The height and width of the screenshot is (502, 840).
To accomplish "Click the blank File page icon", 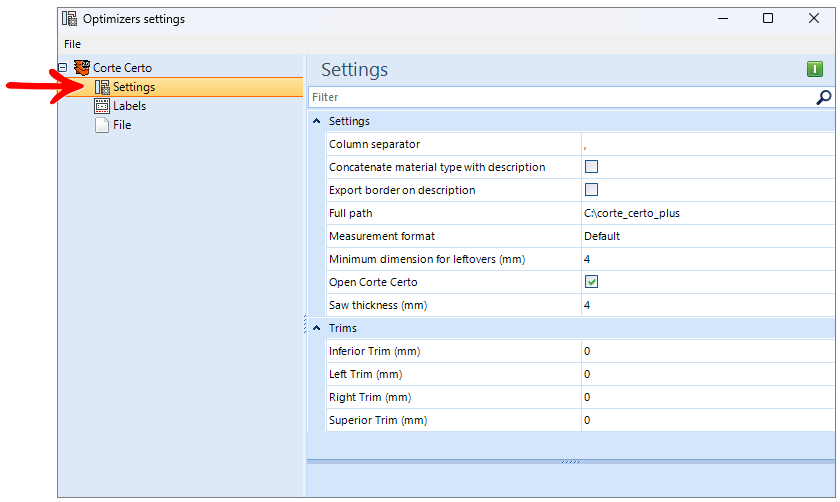I will point(102,125).
